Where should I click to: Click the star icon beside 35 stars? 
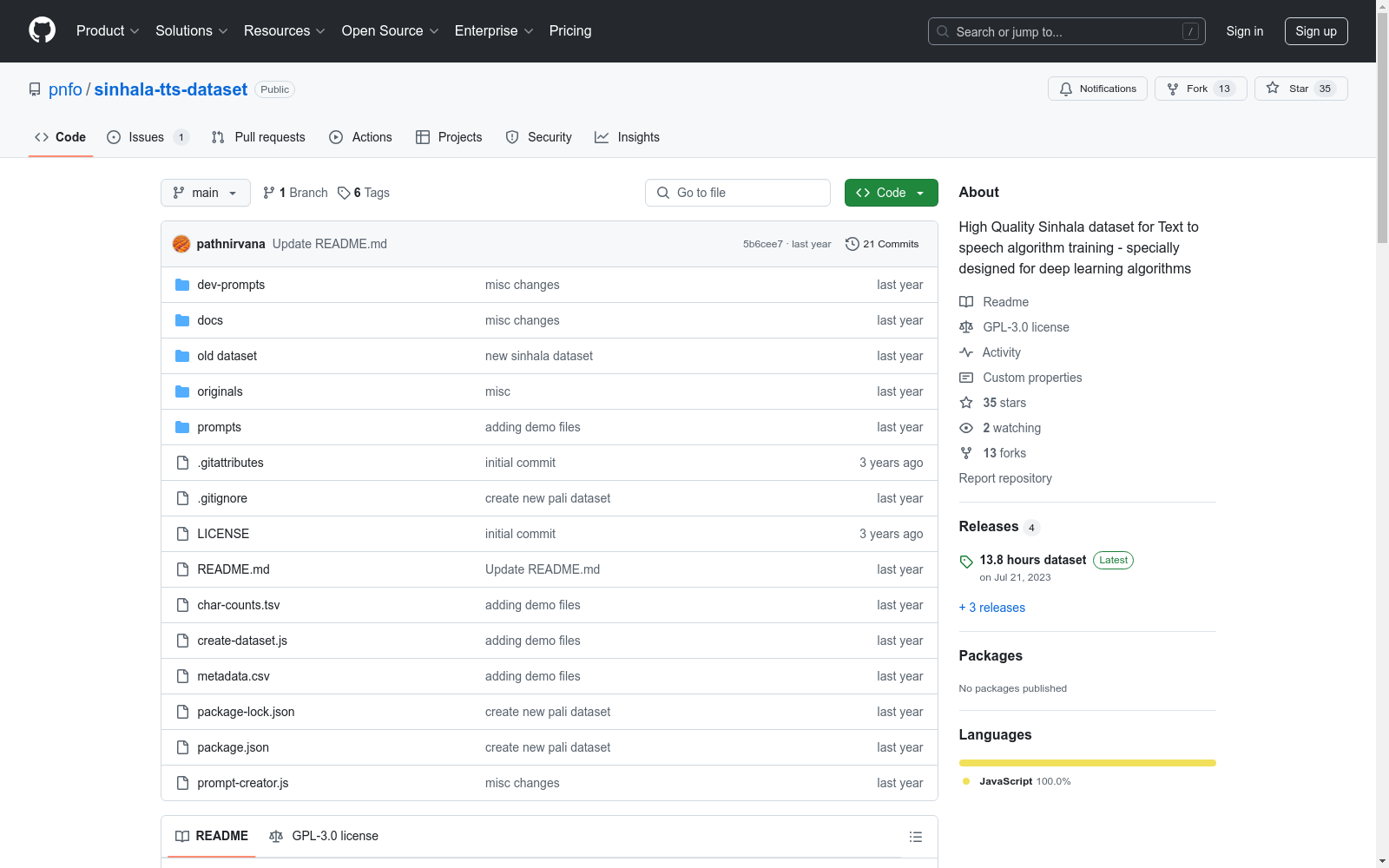click(x=966, y=403)
